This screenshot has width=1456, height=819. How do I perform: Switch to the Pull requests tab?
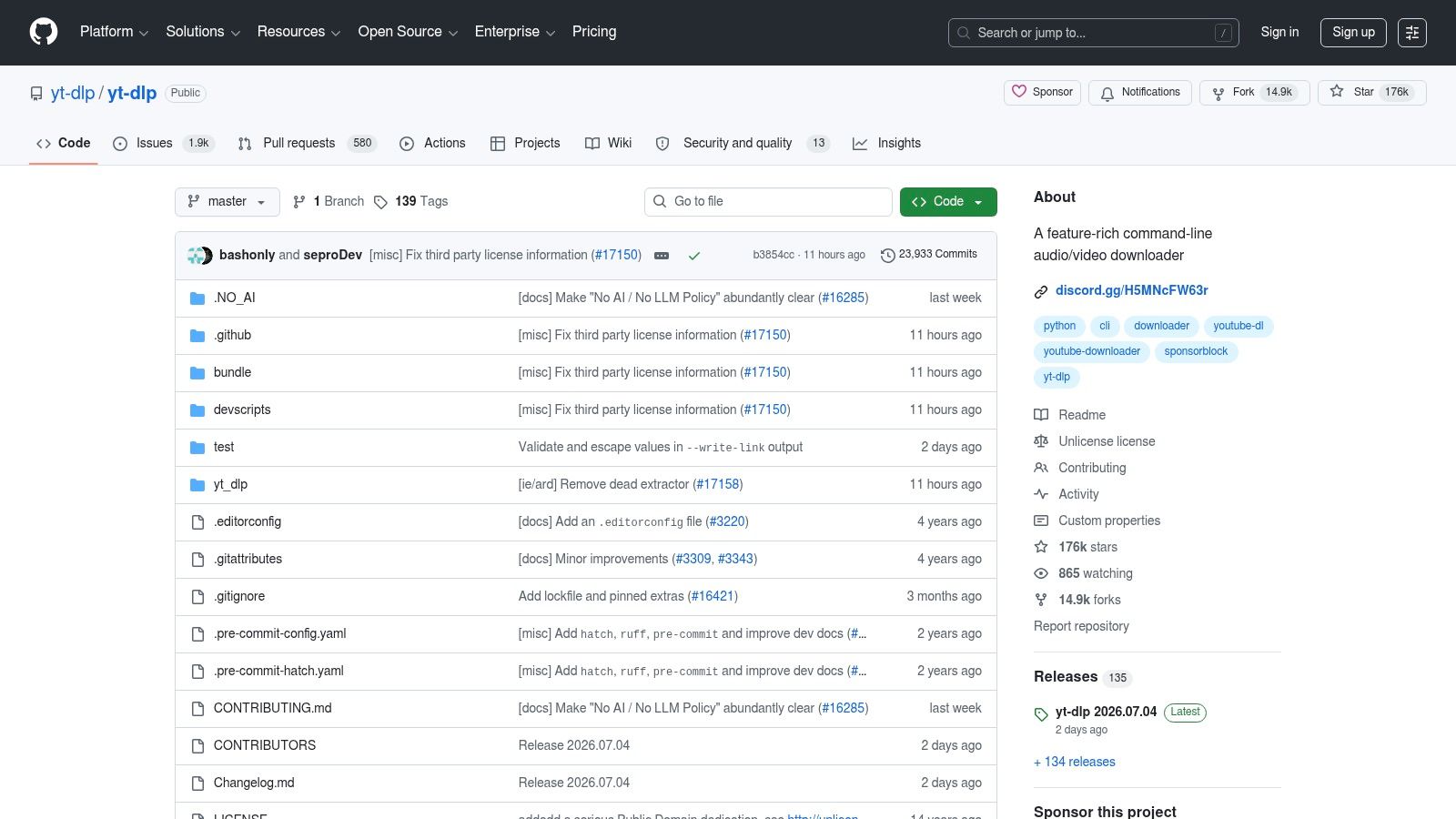pos(307,144)
